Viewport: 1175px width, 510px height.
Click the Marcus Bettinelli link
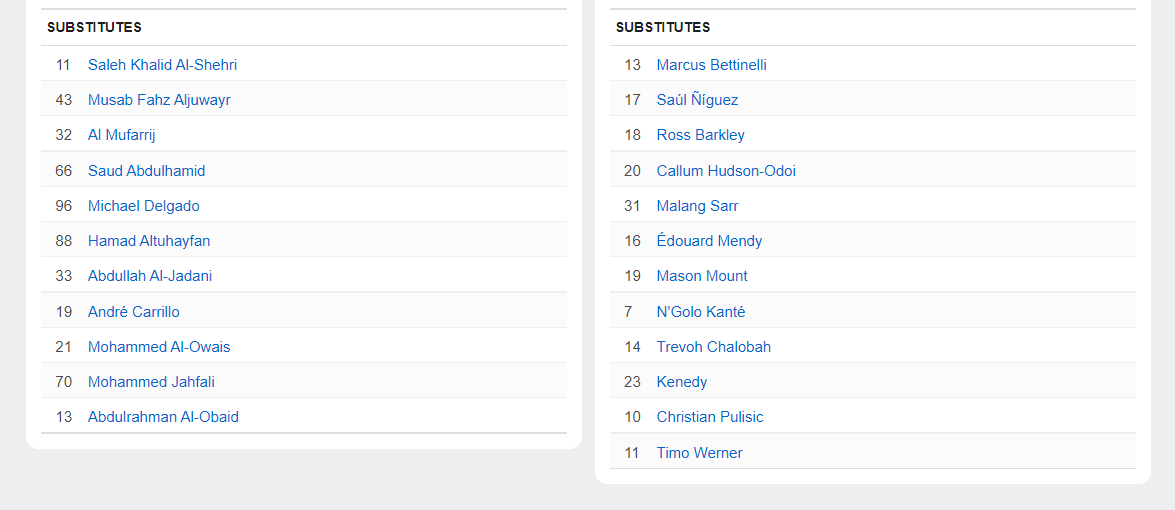711,65
